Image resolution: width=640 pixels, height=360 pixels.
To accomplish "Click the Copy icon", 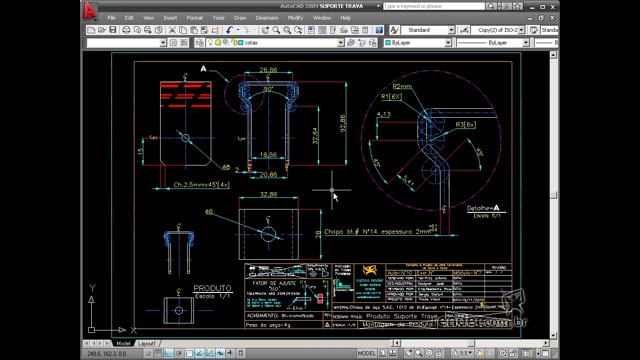I will 183,30.
